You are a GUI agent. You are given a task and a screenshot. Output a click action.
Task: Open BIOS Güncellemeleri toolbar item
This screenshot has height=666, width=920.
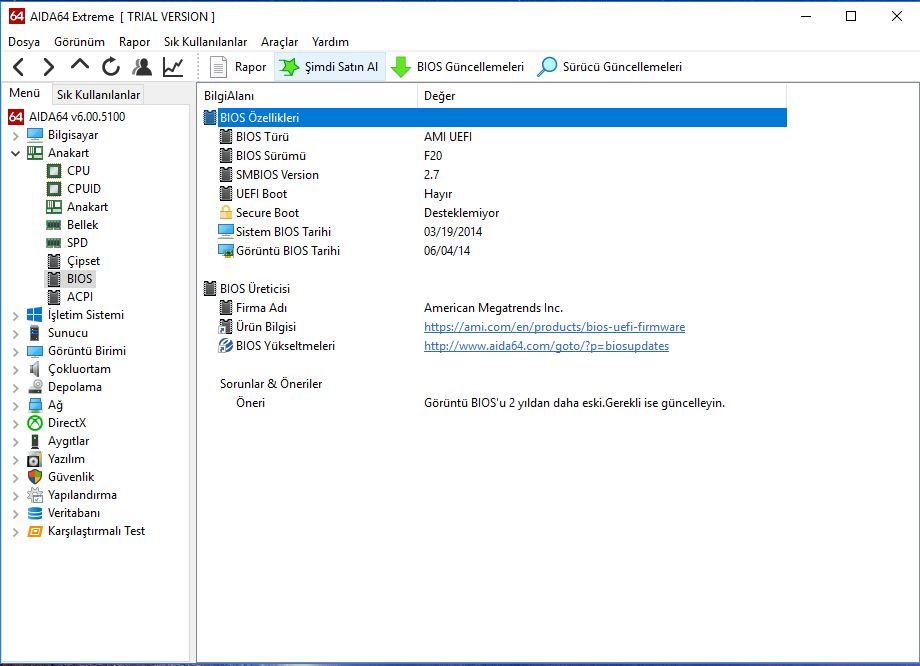458,67
